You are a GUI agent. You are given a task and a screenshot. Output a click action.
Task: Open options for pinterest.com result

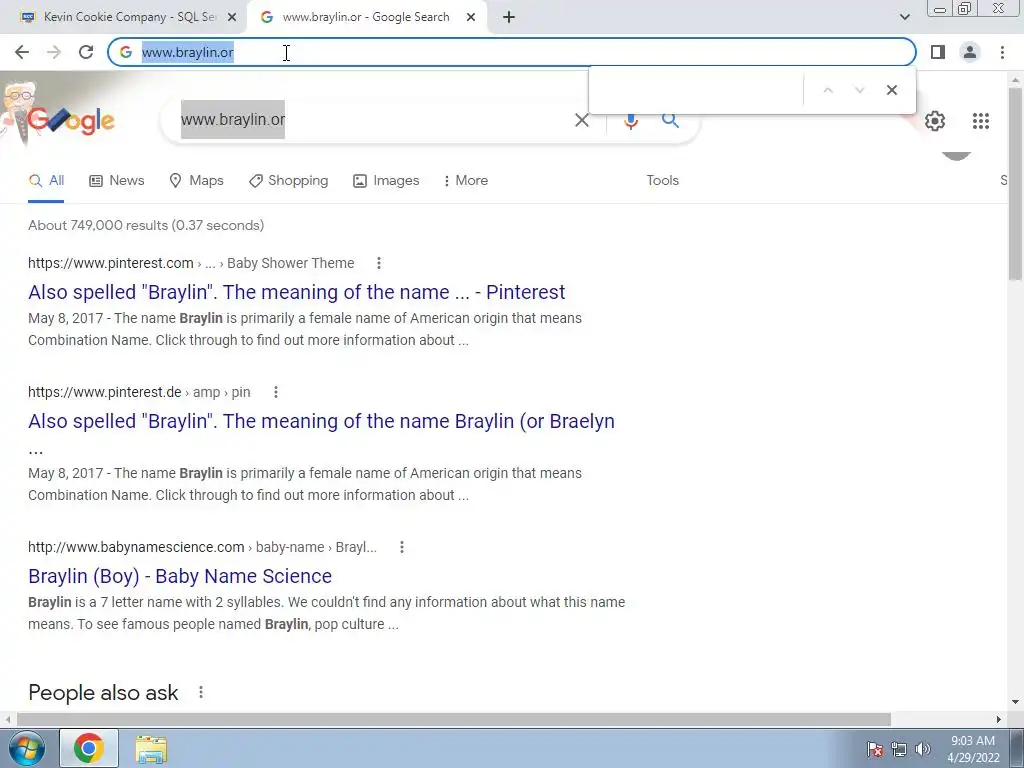[x=379, y=263]
